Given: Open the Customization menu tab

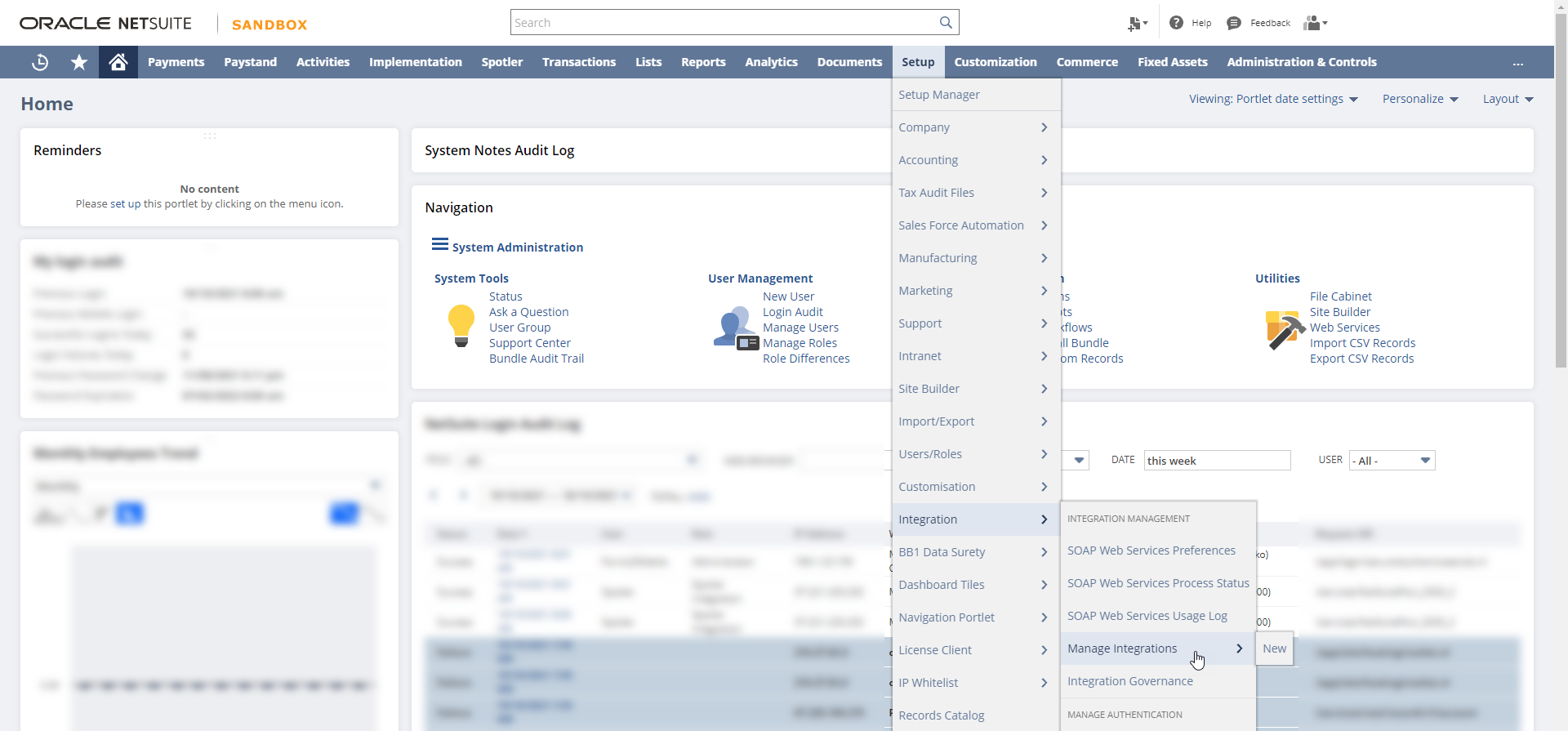Looking at the screenshot, I should 996,62.
